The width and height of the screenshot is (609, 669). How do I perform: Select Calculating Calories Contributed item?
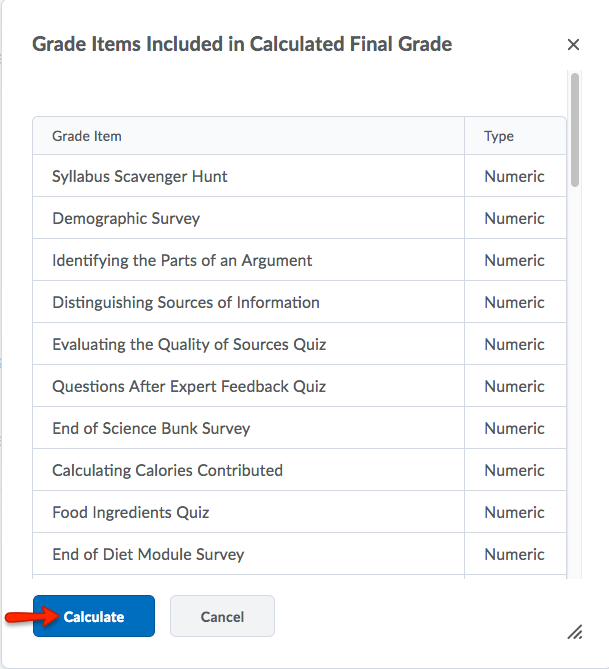pos(167,471)
